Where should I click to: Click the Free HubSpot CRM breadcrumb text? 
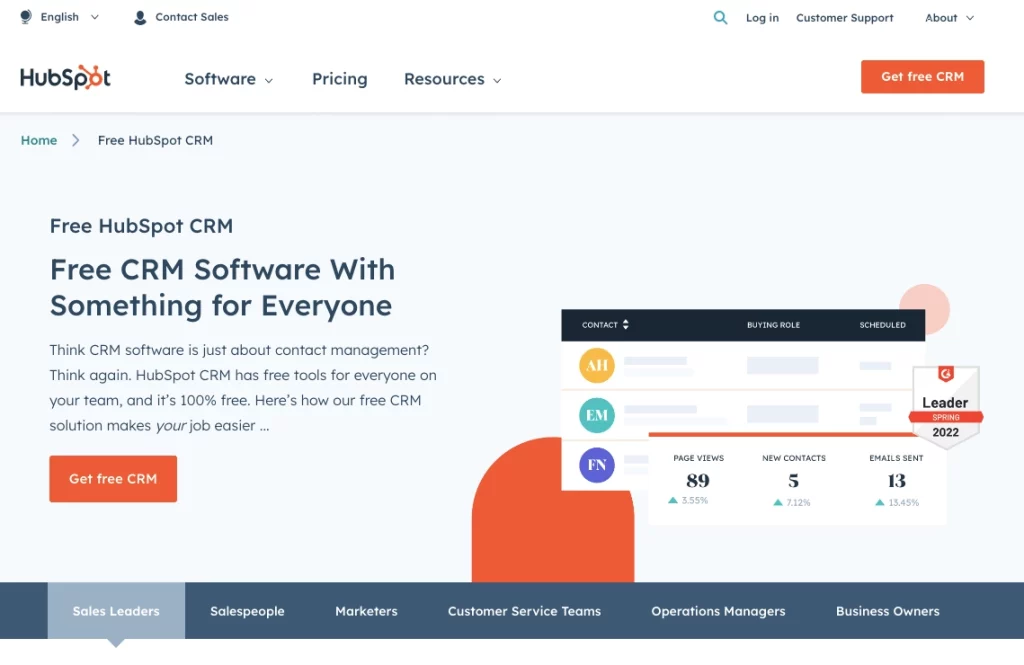(x=155, y=140)
